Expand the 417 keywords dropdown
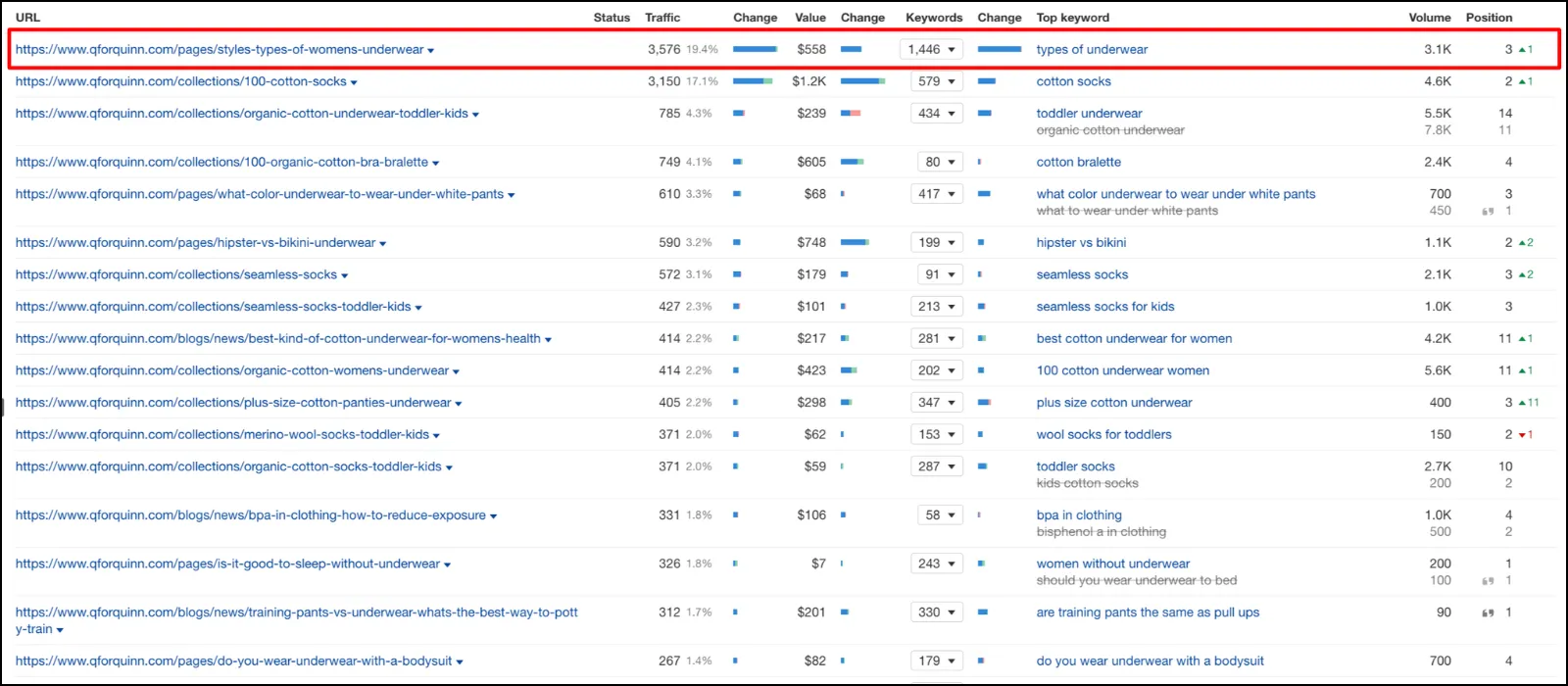Image resolution: width=1568 pixels, height=686 pixels. coord(937,194)
